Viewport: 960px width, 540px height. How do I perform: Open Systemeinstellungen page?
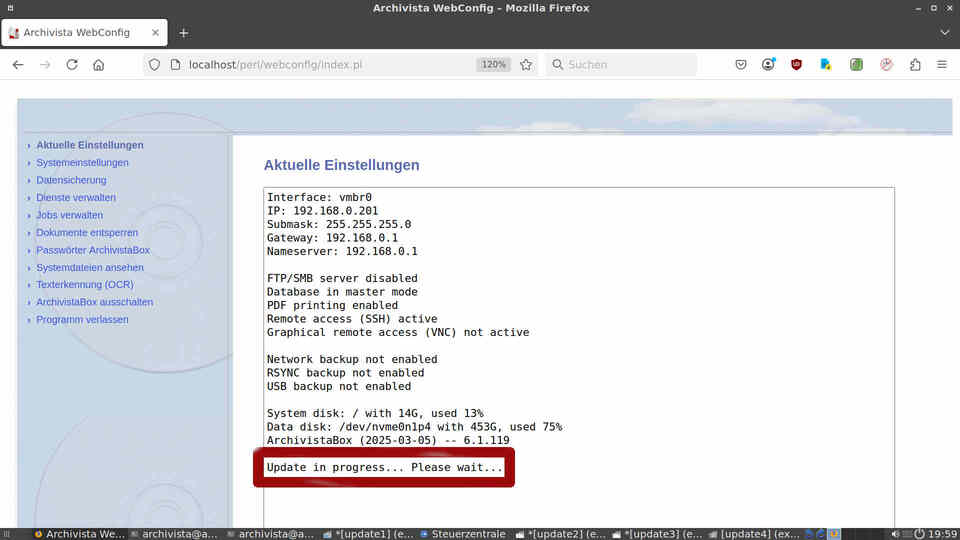(82, 163)
